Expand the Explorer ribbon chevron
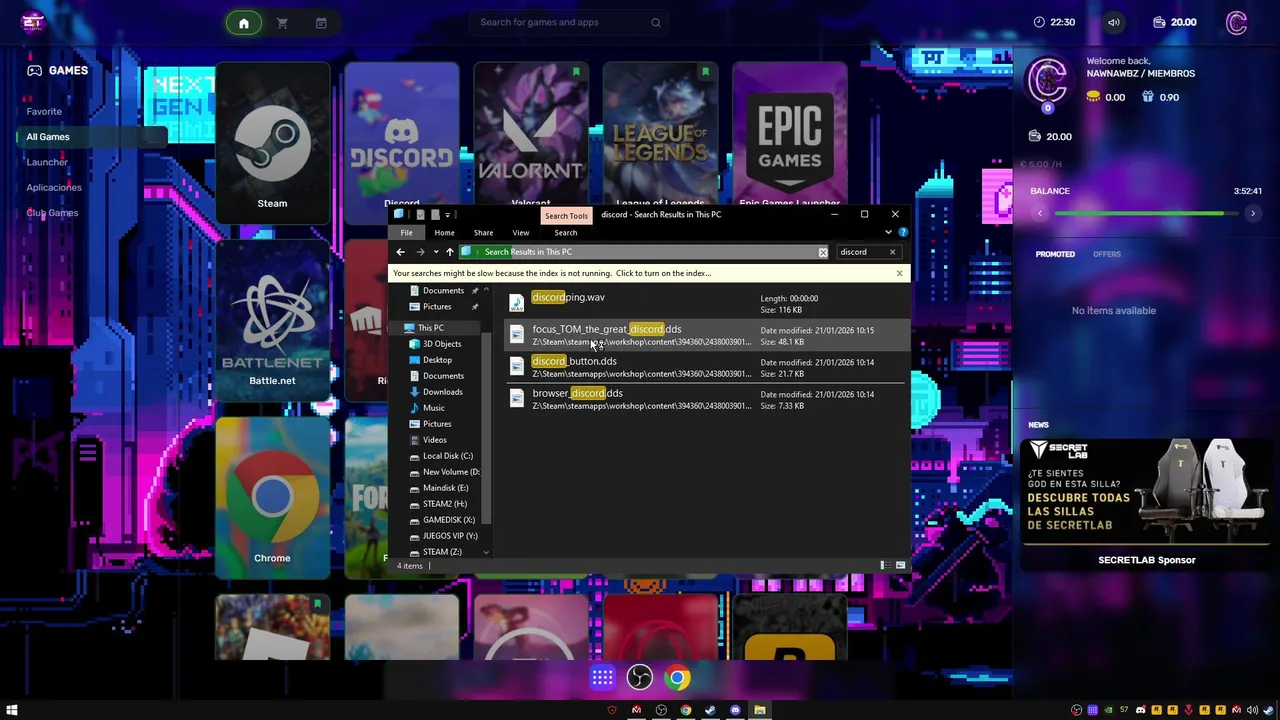The width and height of the screenshot is (1280, 720). tap(888, 232)
